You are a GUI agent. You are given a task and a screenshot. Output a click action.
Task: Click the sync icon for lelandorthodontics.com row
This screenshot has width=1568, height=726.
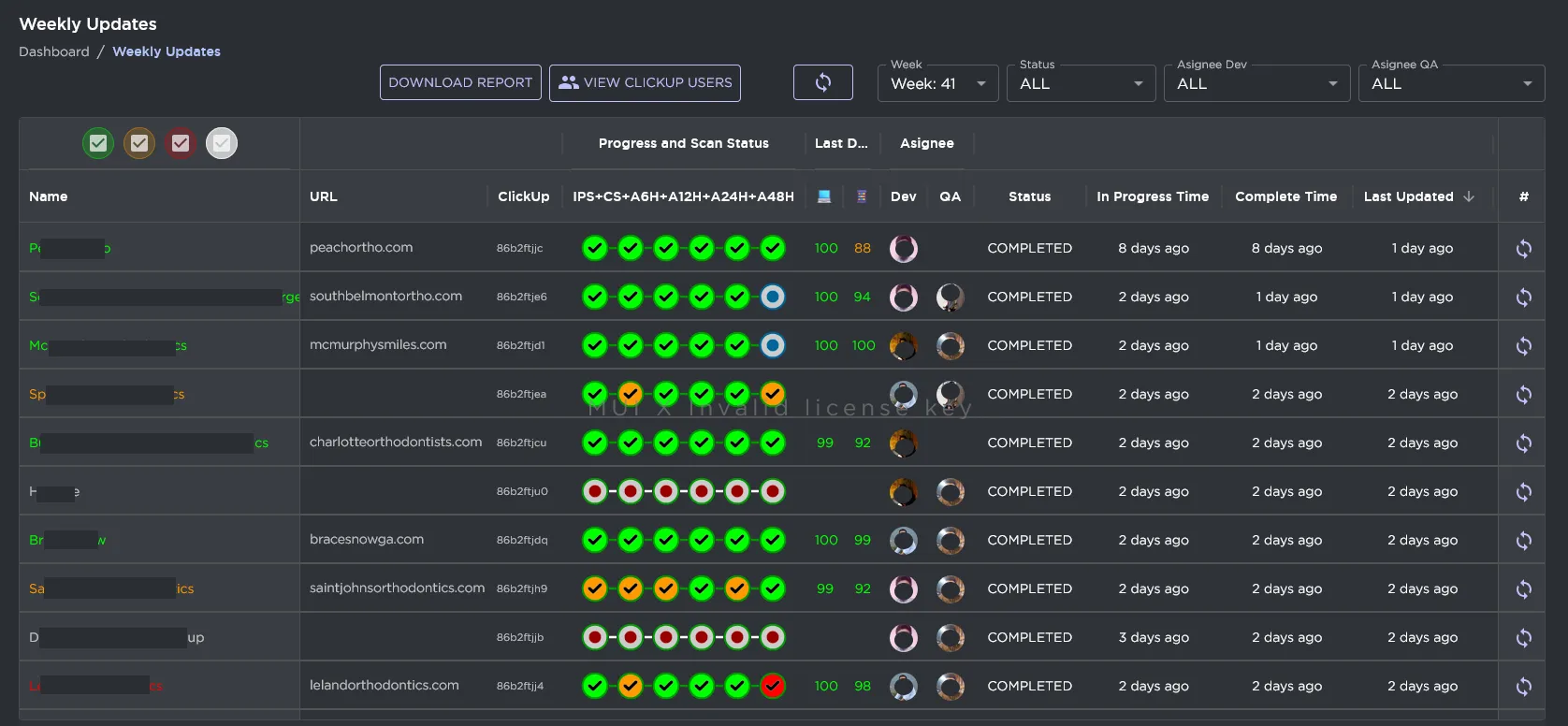pyautogui.click(x=1523, y=686)
